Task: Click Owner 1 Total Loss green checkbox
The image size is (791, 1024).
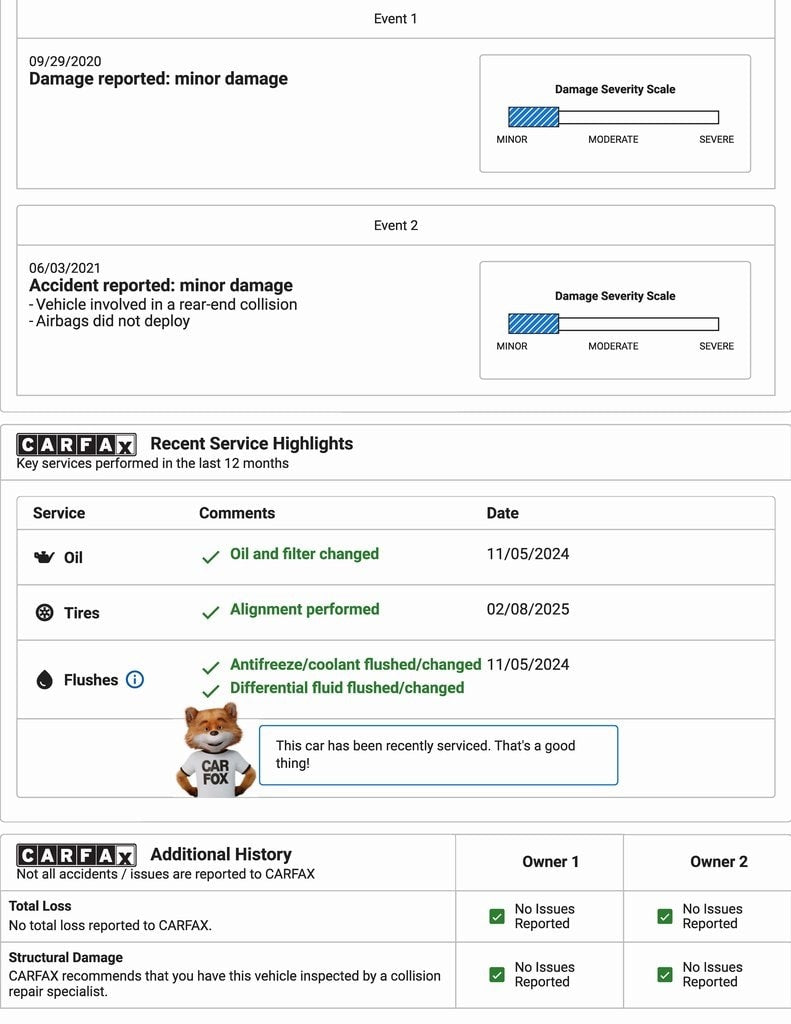Action: pyautogui.click(x=497, y=916)
